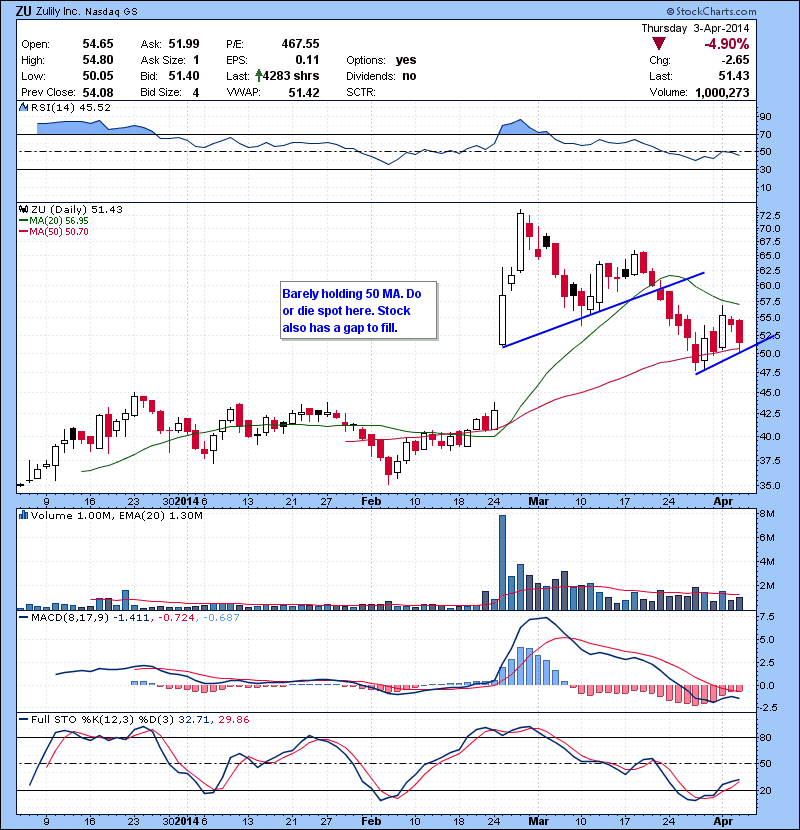Click the MA(50) 50.70 legend text
800x830 pixels.
pyautogui.click(x=59, y=232)
